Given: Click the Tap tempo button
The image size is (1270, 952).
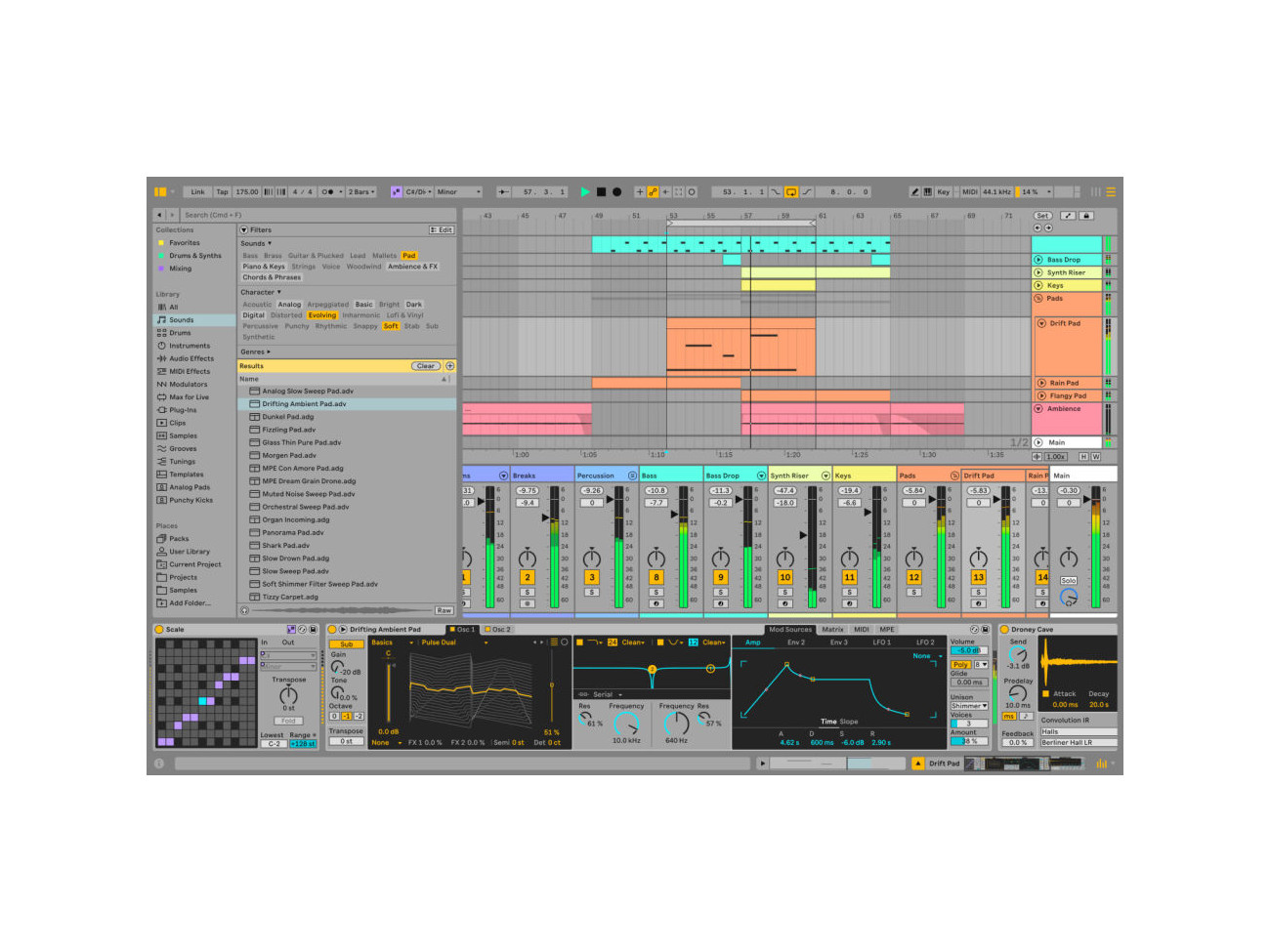Looking at the screenshot, I should [222, 192].
